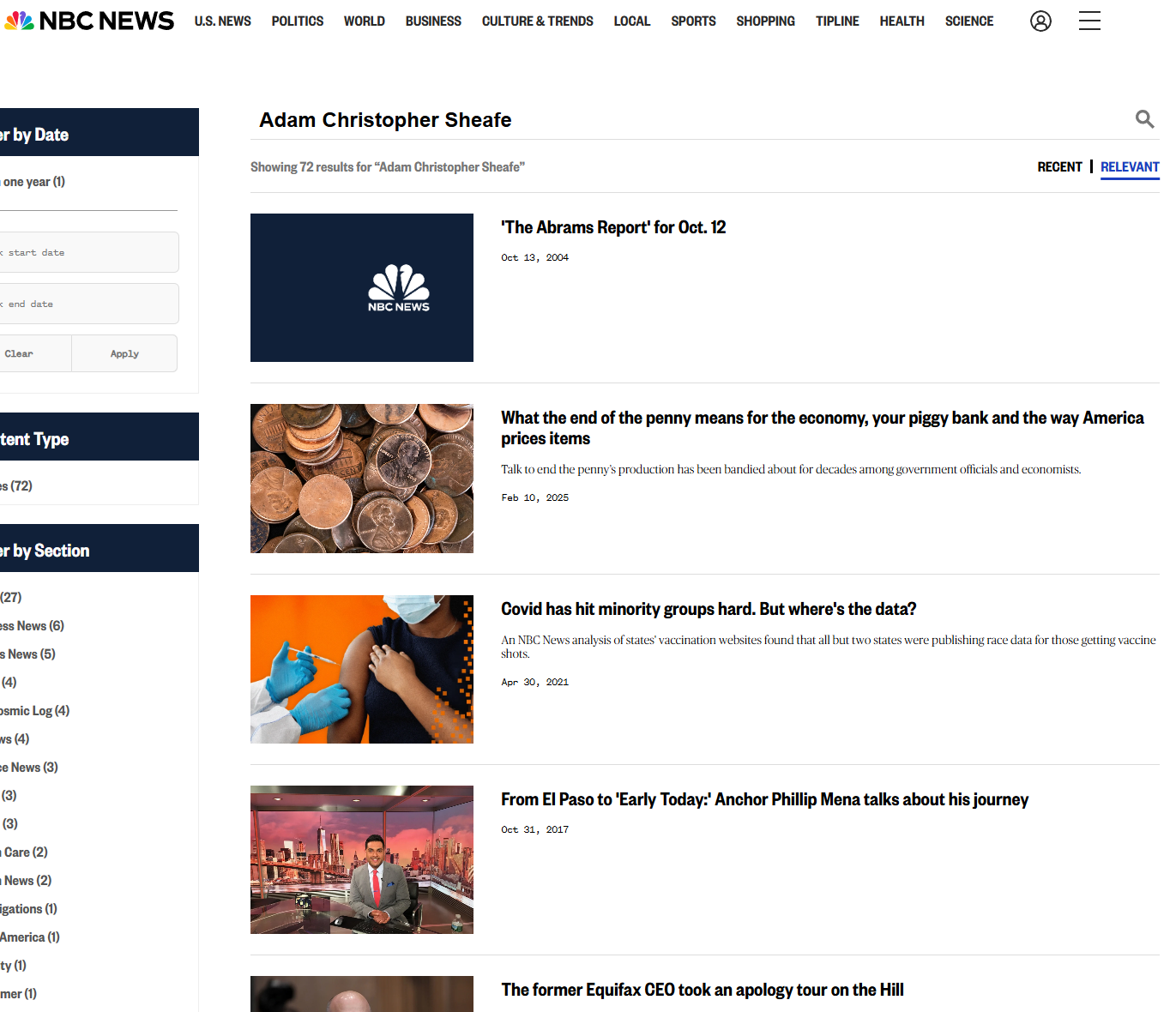Click the Apr 30, 2021 date
Image resolution: width=1176 pixels, height=1012 pixels.
pos(535,682)
